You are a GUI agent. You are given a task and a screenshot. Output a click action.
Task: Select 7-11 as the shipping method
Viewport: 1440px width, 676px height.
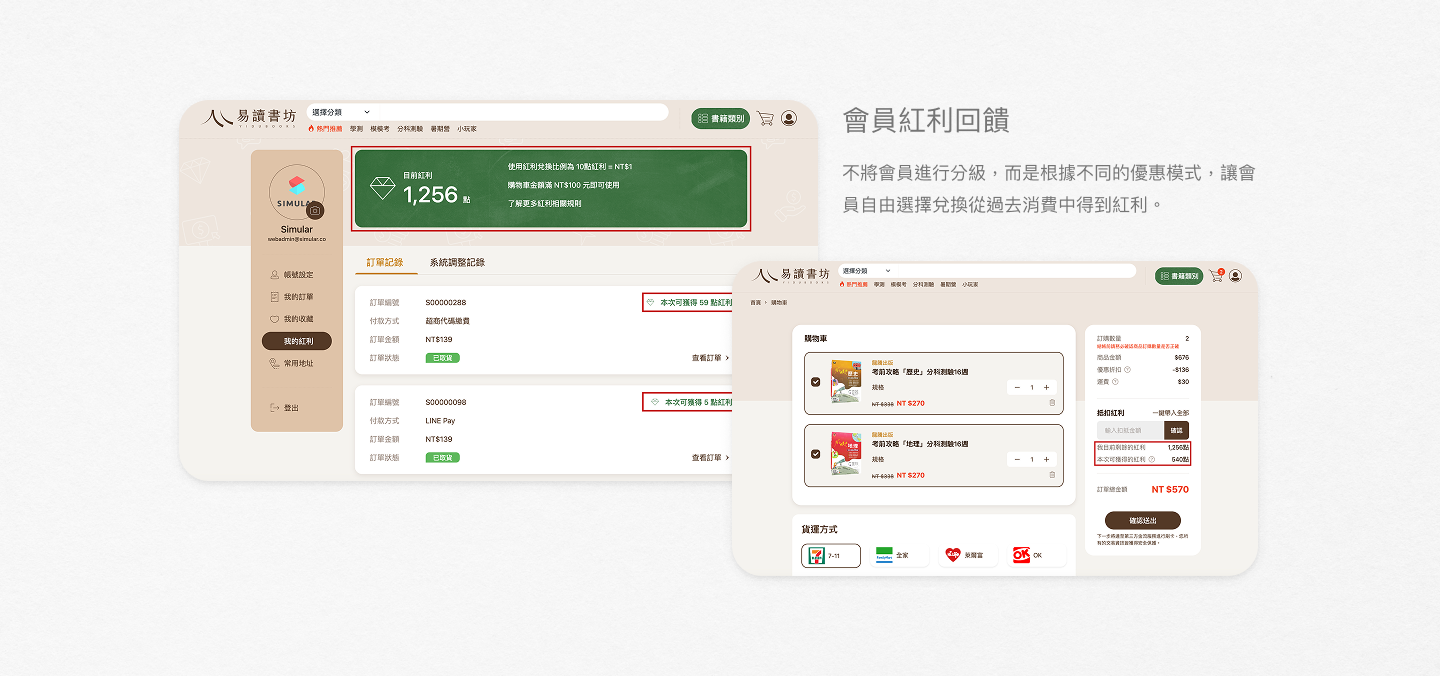click(830, 555)
